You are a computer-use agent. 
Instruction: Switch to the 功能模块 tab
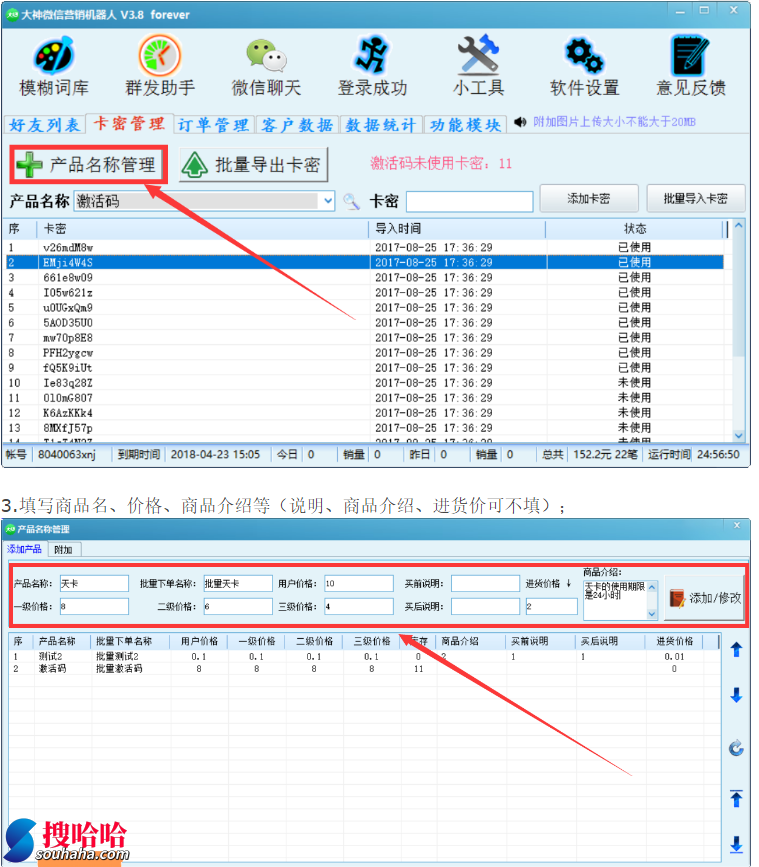pyautogui.click(x=465, y=125)
